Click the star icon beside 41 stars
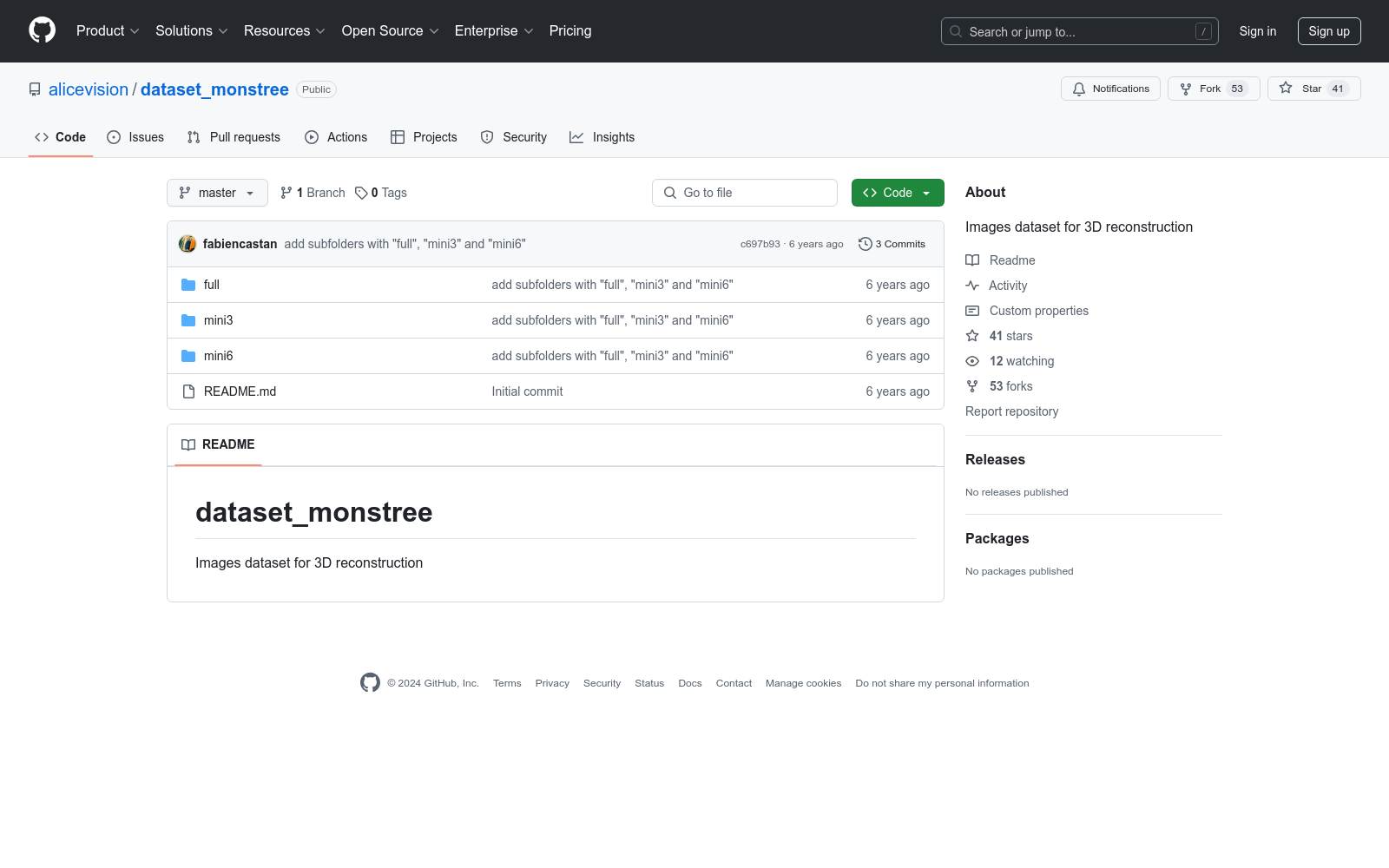 click(972, 336)
